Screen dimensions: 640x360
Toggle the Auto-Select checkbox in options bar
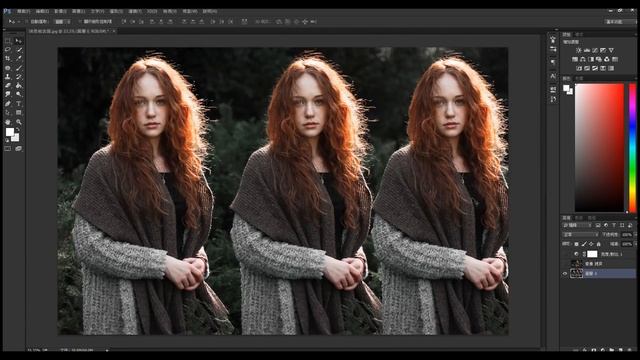[x=27, y=21]
